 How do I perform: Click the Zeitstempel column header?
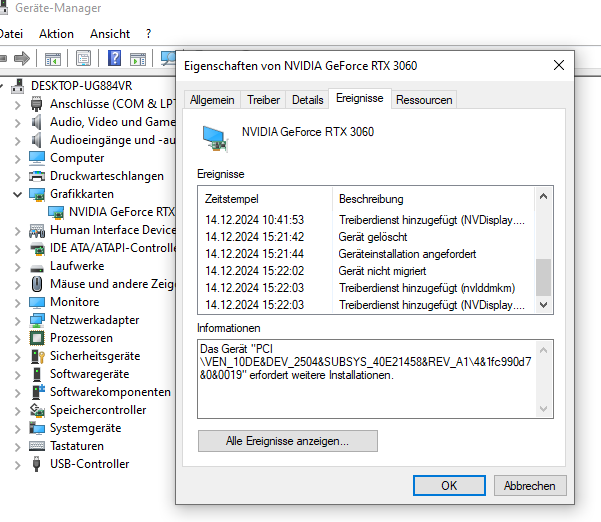265,199
